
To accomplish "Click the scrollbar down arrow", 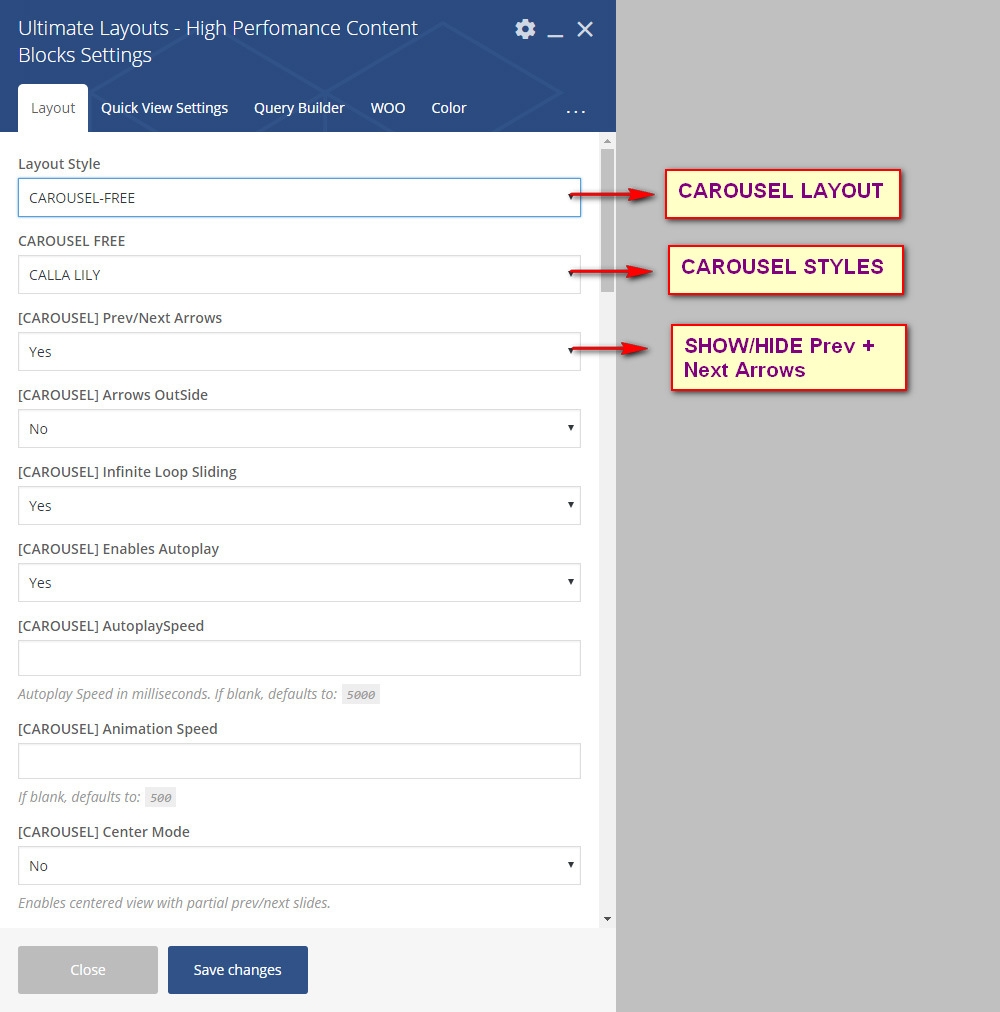I will click(607, 918).
